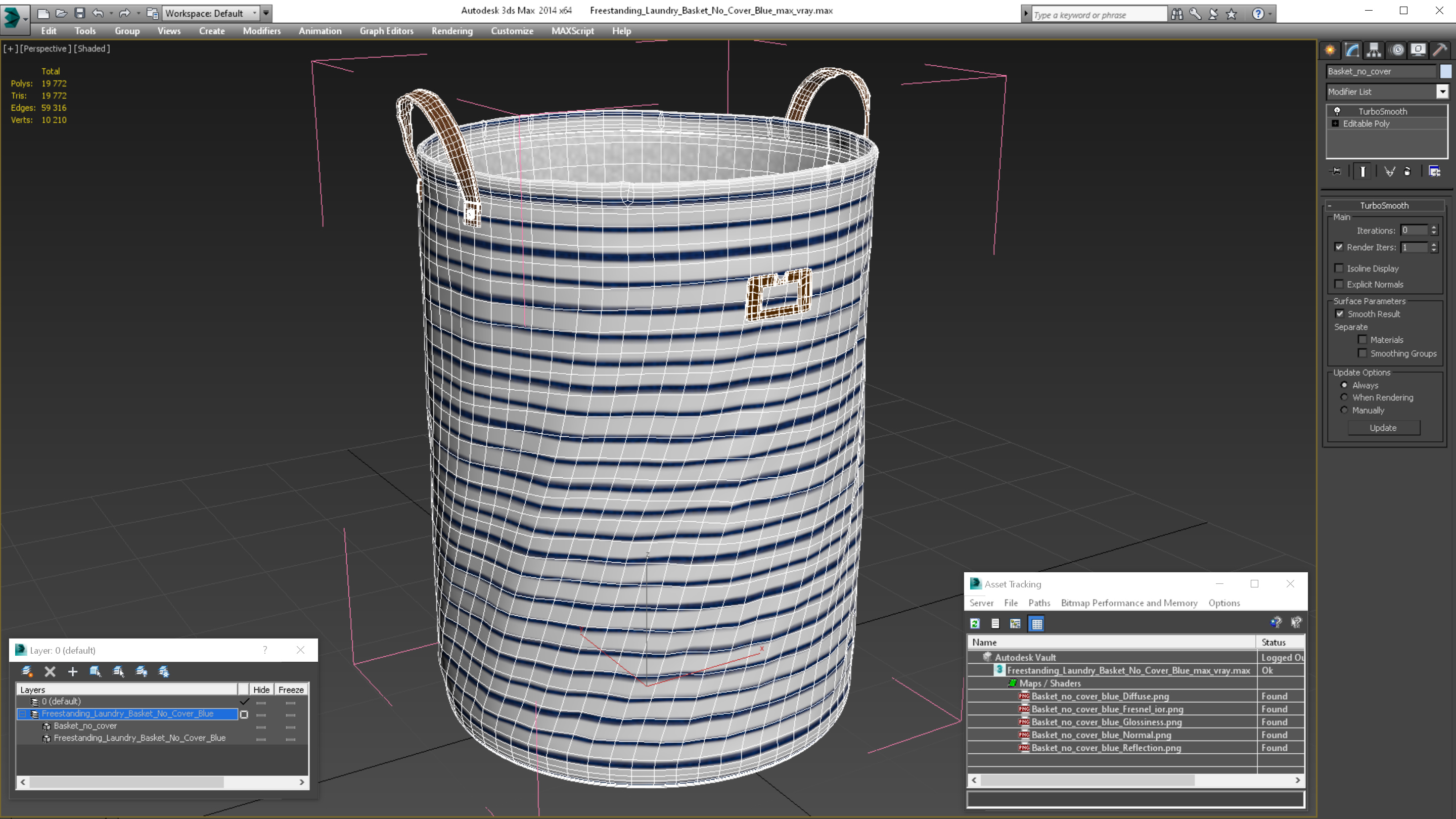
Task: Enable the Explicit Normals checkbox
Action: [1339, 284]
